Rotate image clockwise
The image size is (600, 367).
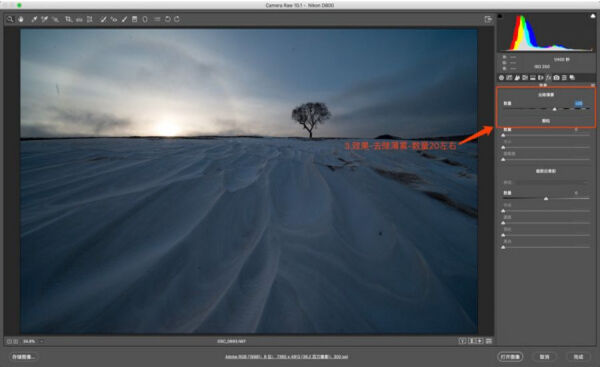click(x=177, y=19)
